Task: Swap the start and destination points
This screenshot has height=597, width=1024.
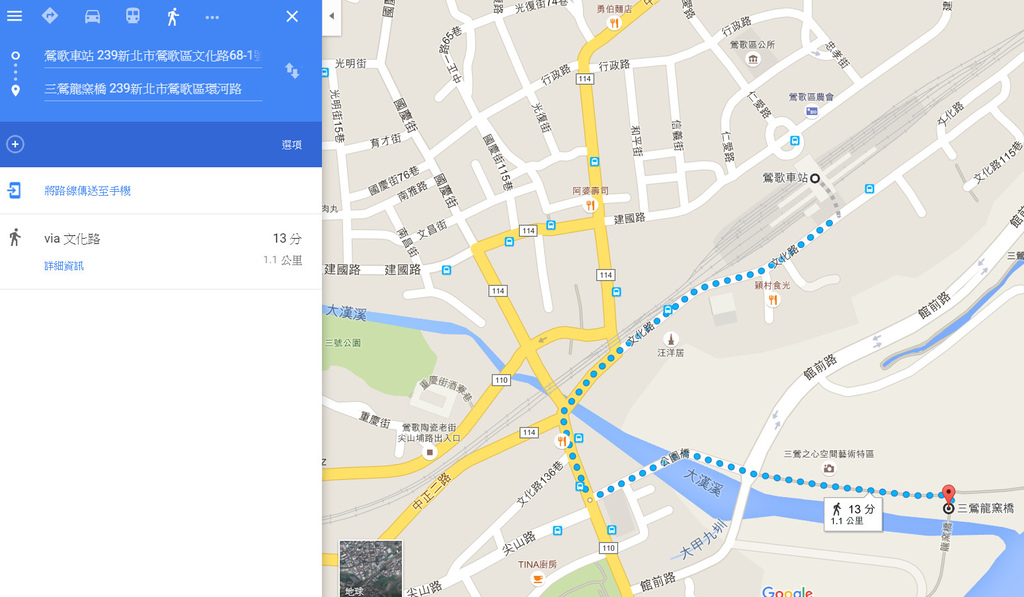Action: click(x=291, y=70)
